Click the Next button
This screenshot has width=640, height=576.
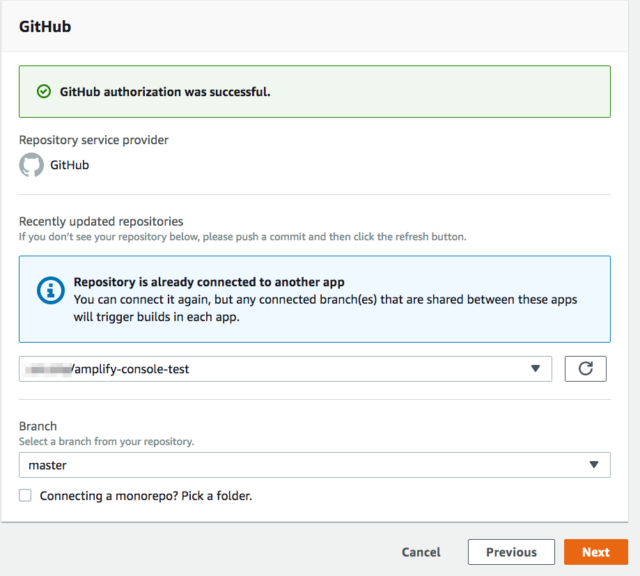596,552
